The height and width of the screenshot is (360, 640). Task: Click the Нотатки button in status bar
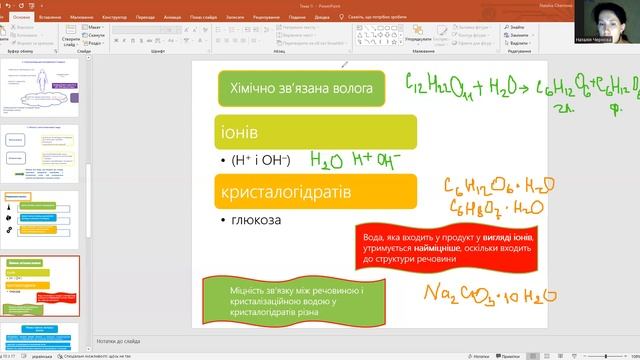coord(479,356)
